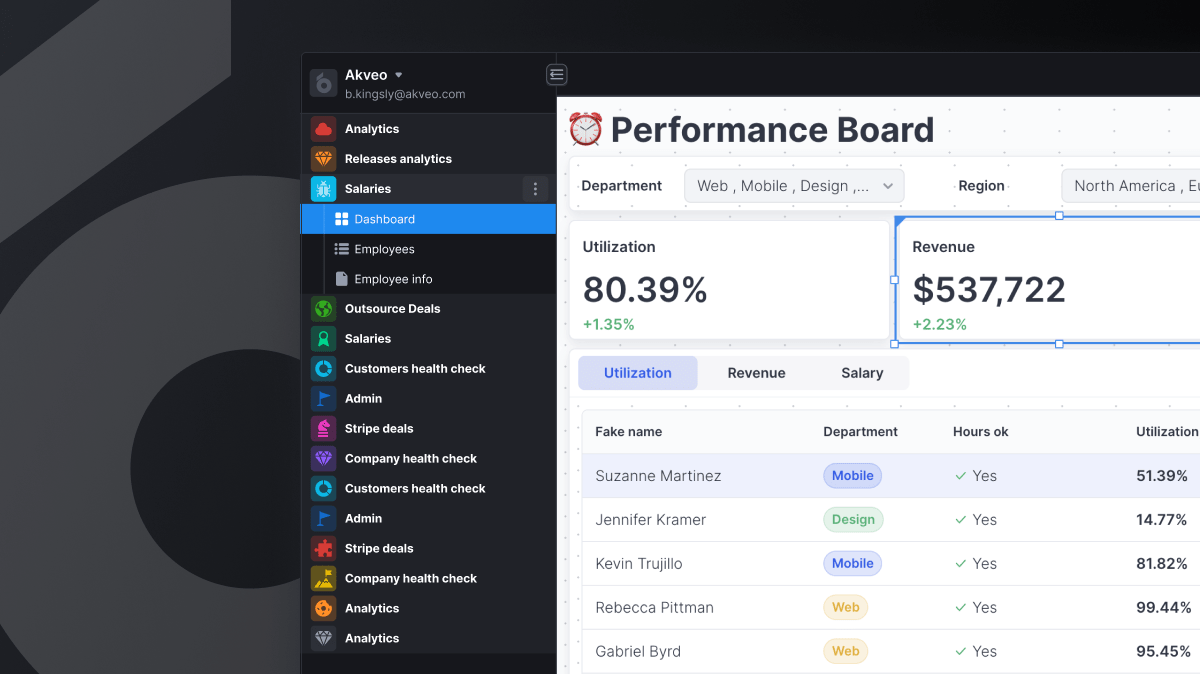Go to the Dashboard page
The height and width of the screenshot is (674, 1200).
pyautogui.click(x=385, y=218)
